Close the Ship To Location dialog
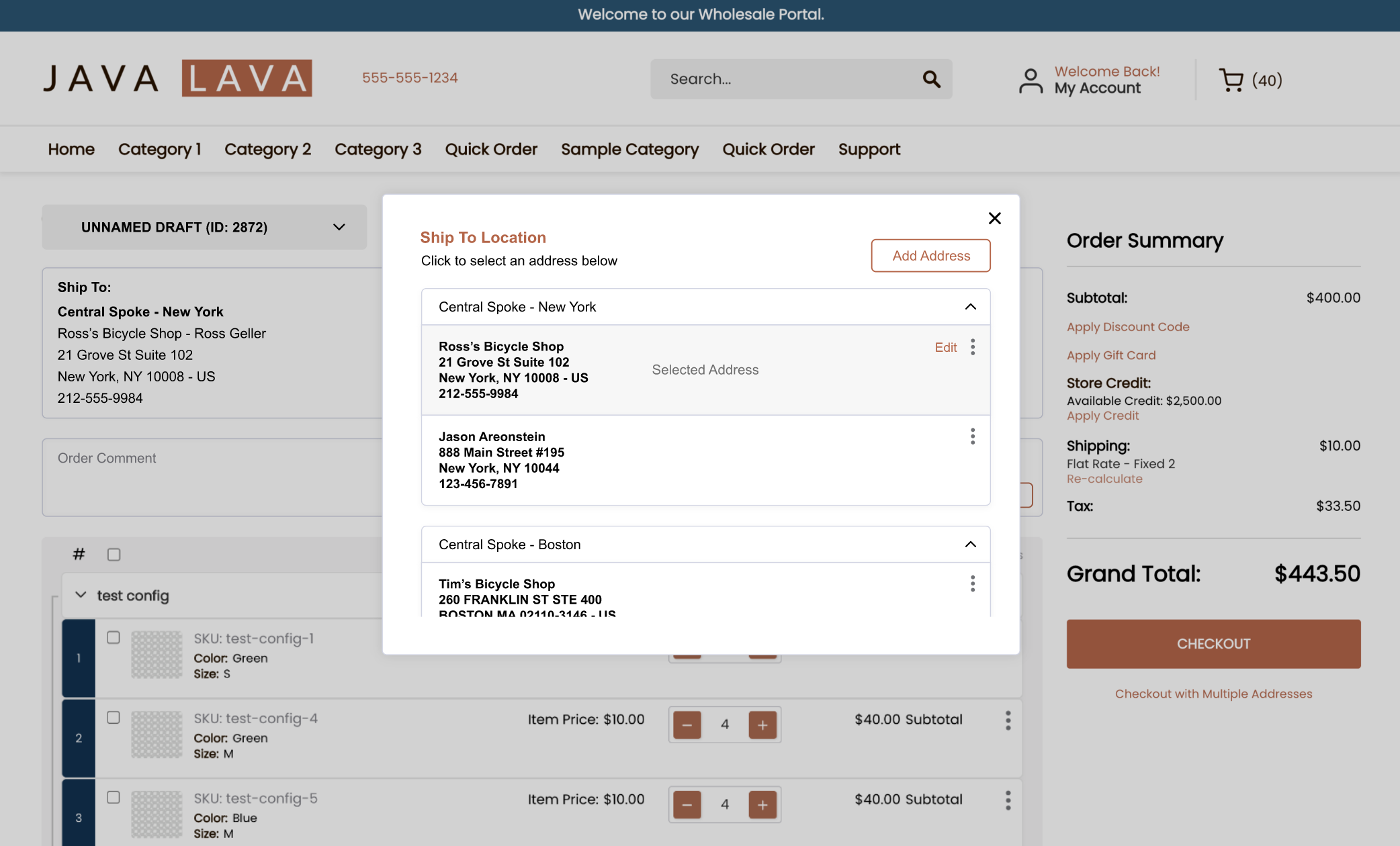Image resolution: width=1400 pixels, height=846 pixels. (995, 218)
